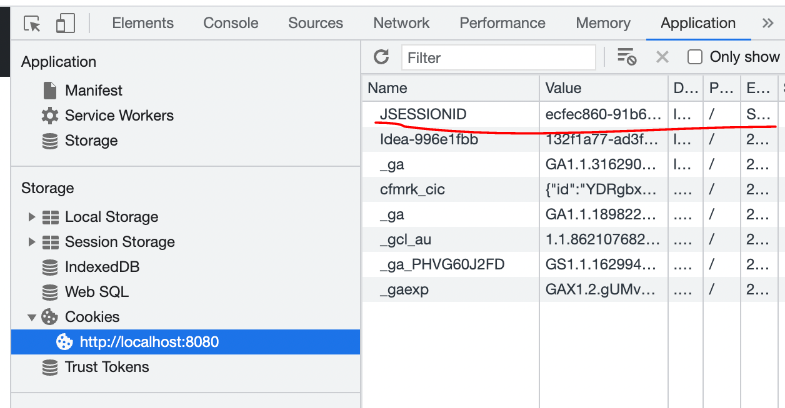Image resolution: width=785 pixels, height=408 pixels.
Task: Select Trust Tokens in the sidebar
Action: point(107,367)
